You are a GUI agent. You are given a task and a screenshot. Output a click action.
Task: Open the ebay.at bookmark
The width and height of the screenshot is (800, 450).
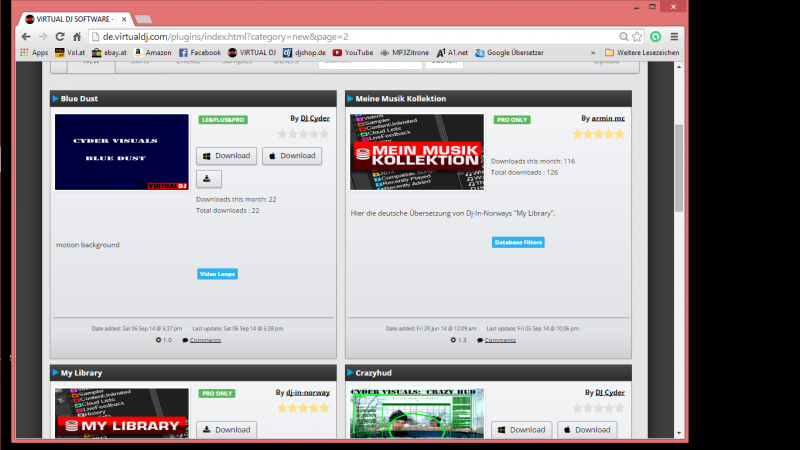click(x=109, y=53)
